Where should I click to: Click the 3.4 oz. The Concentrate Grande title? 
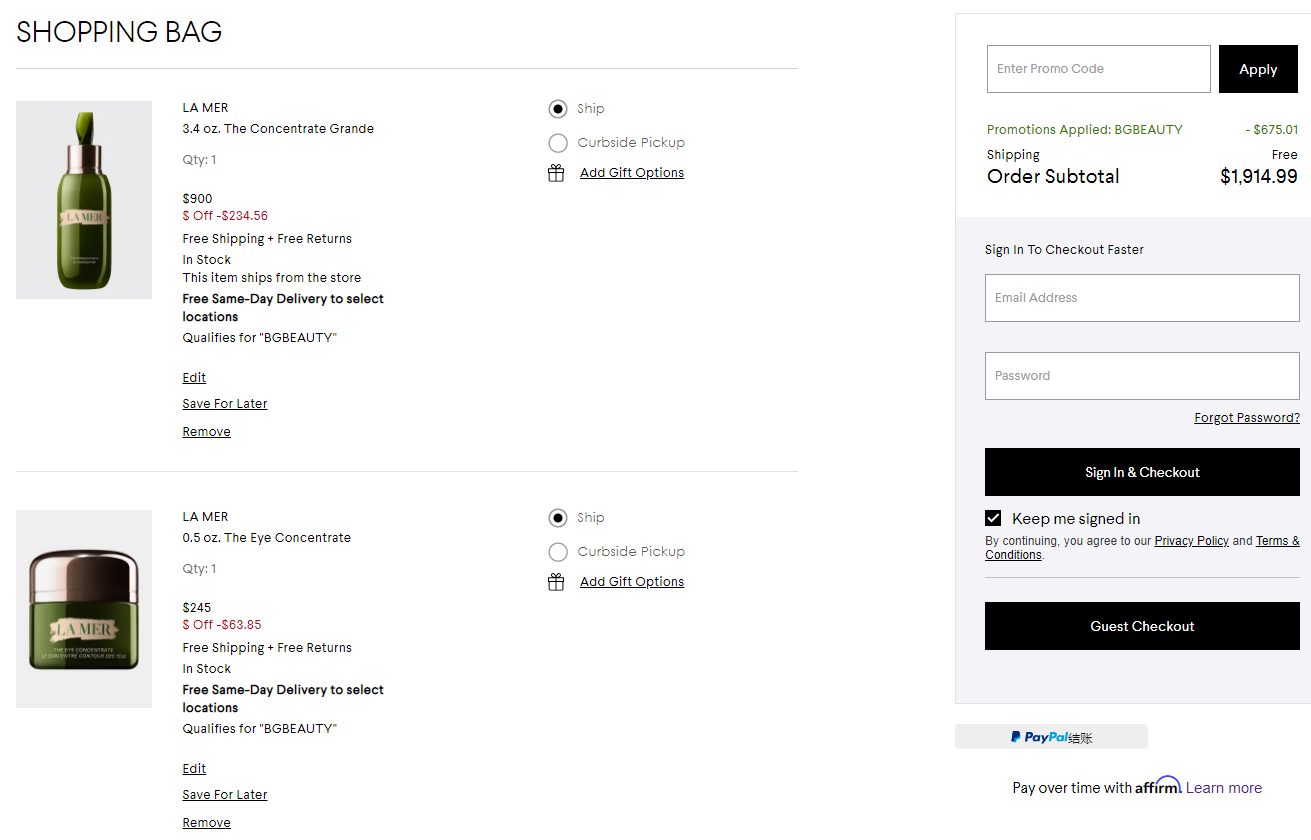point(278,129)
